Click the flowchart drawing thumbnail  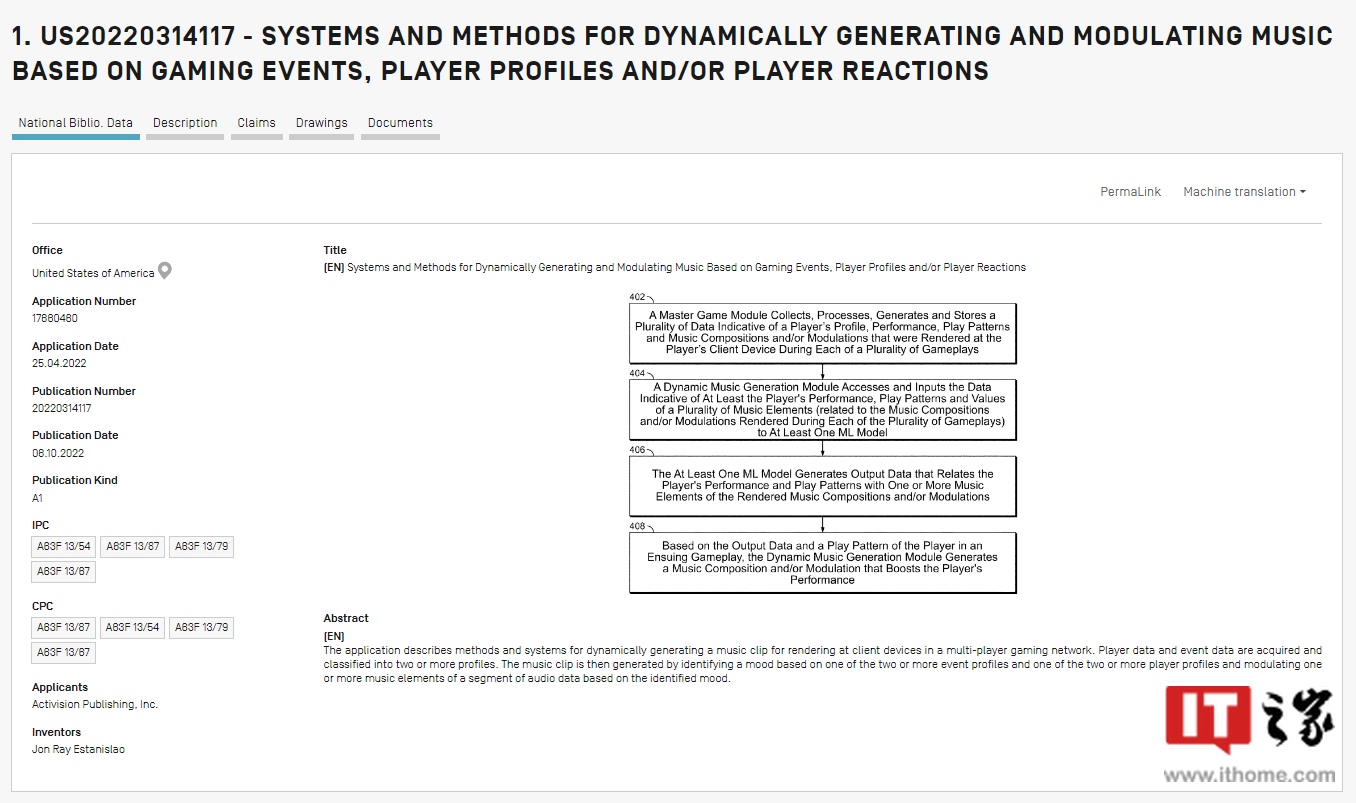coord(822,442)
